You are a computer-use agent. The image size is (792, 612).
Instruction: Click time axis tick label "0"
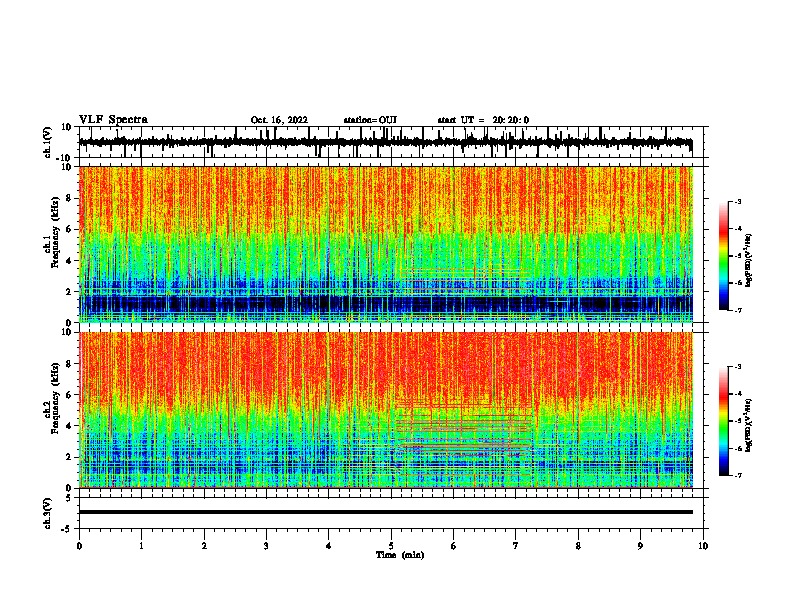[79, 546]
